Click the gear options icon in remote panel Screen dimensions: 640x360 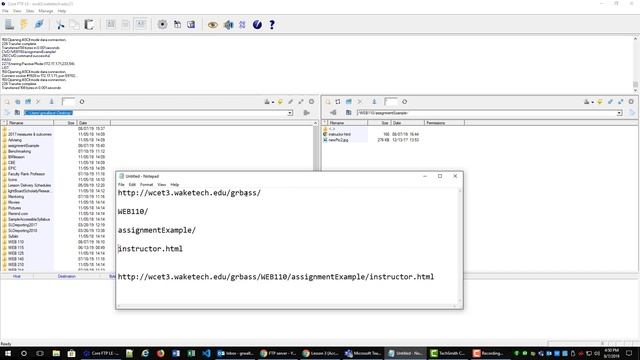click(631, 102)
